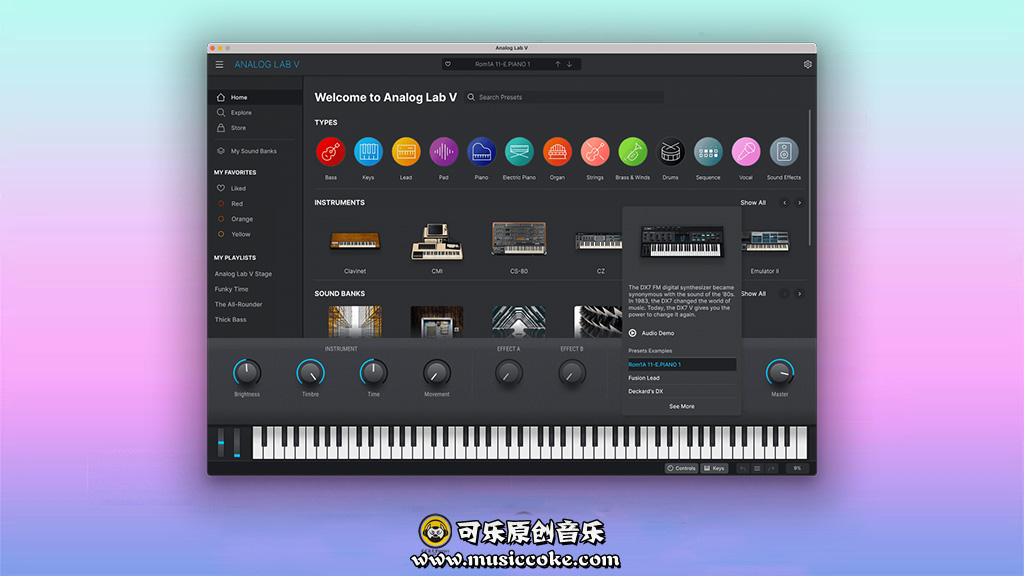Select the Sequence type icon
The image size is (1024, 576).
[708, 152]
